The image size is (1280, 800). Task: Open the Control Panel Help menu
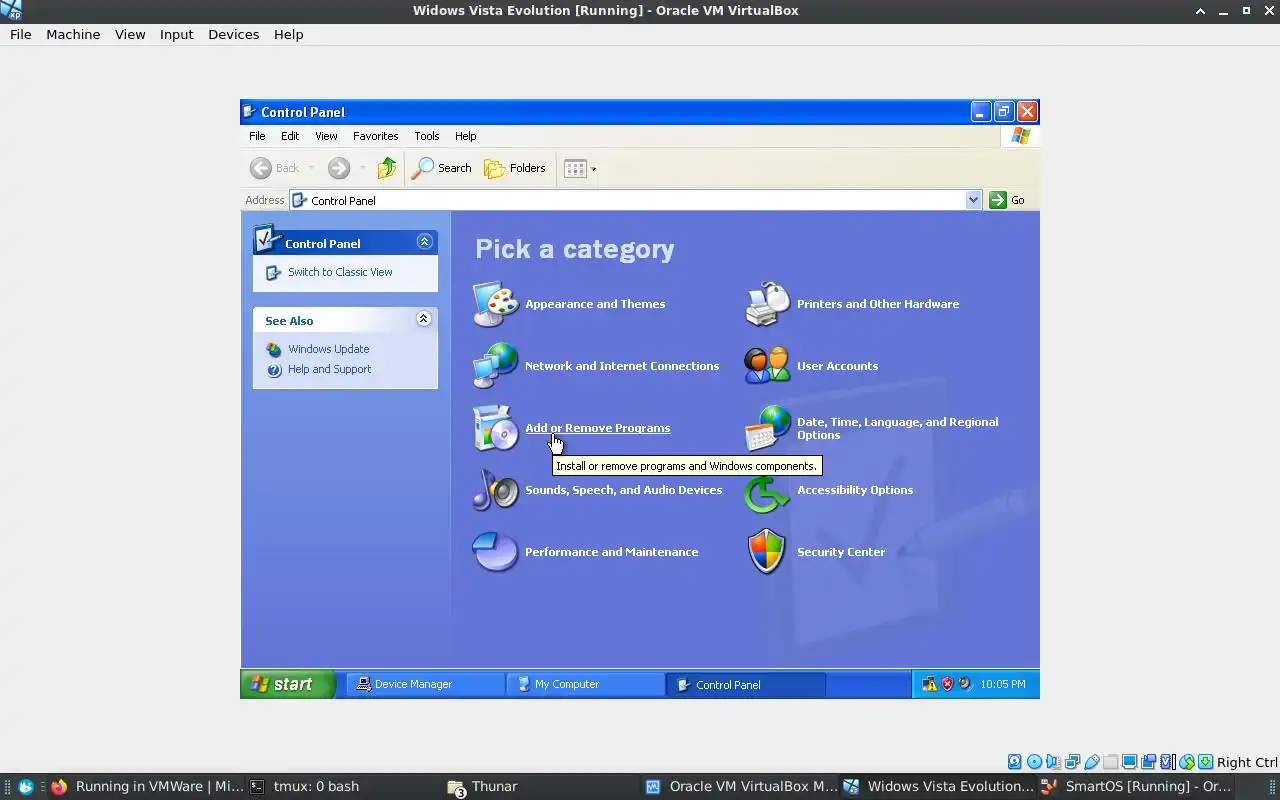(x=465, y=136)
